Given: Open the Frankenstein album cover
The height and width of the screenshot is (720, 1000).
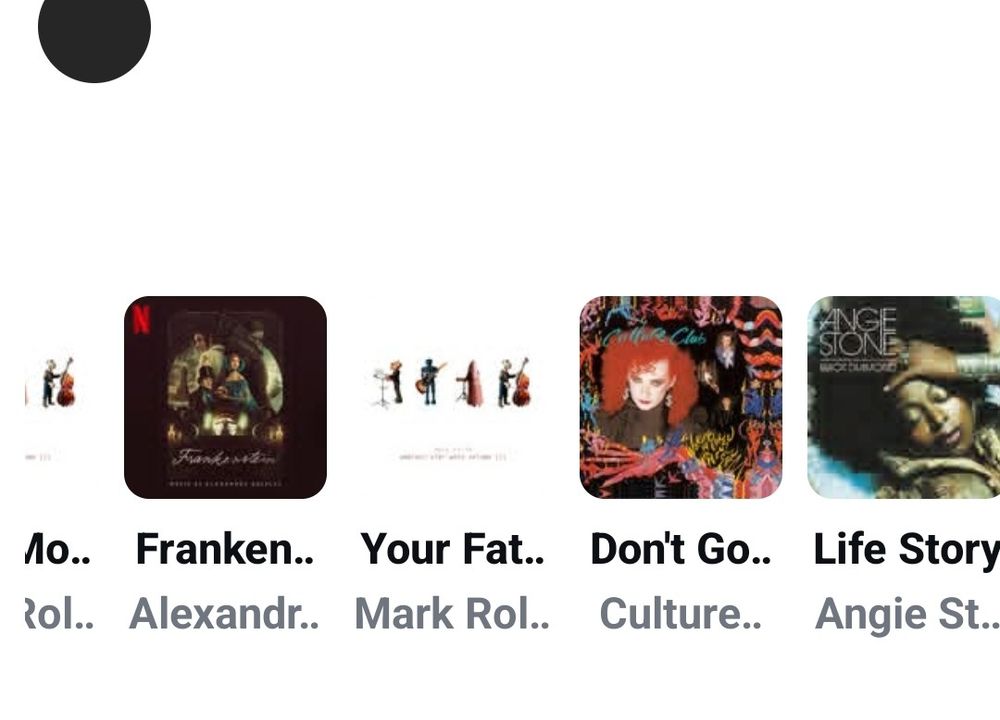Looking at the screenshot, I should [225, 397].
